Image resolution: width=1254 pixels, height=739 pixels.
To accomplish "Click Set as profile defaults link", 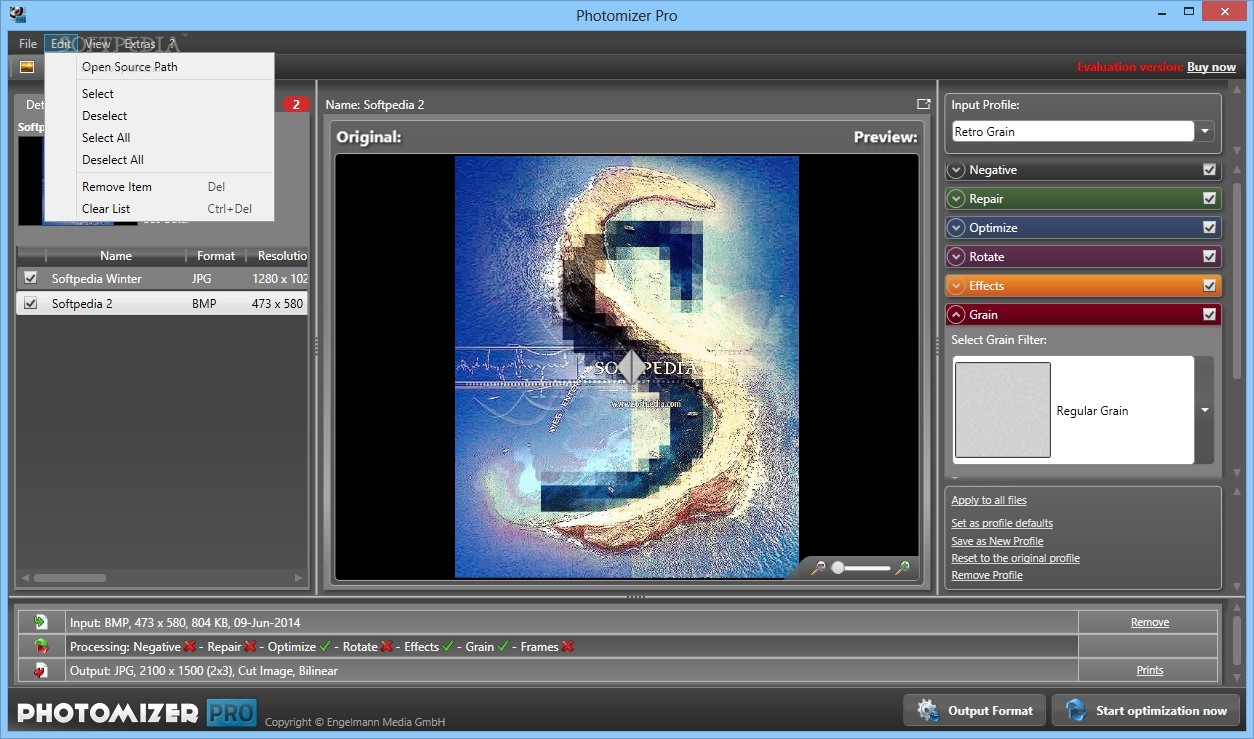I will (1002, 523).
